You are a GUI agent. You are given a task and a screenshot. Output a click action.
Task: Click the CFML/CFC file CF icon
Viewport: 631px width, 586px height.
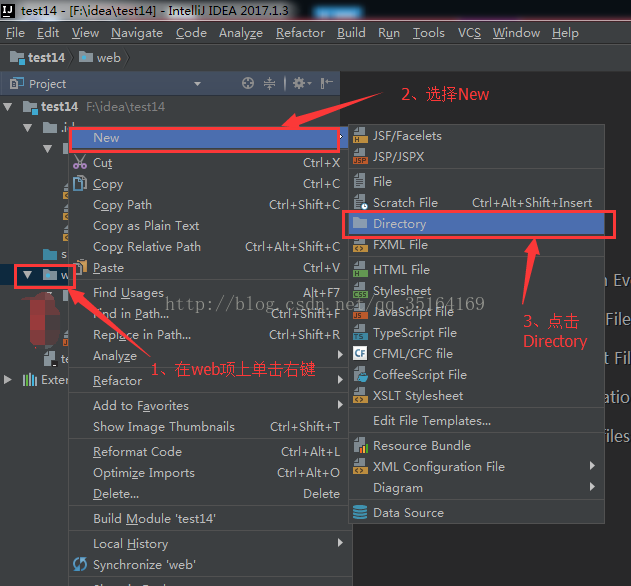tap(360, 353)
